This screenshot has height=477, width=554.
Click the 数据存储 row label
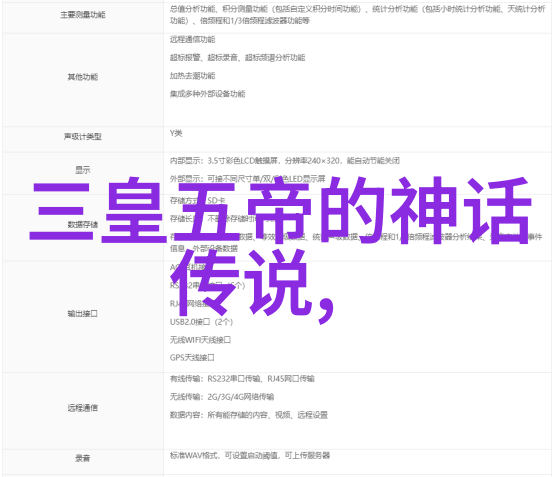(83, 225)
